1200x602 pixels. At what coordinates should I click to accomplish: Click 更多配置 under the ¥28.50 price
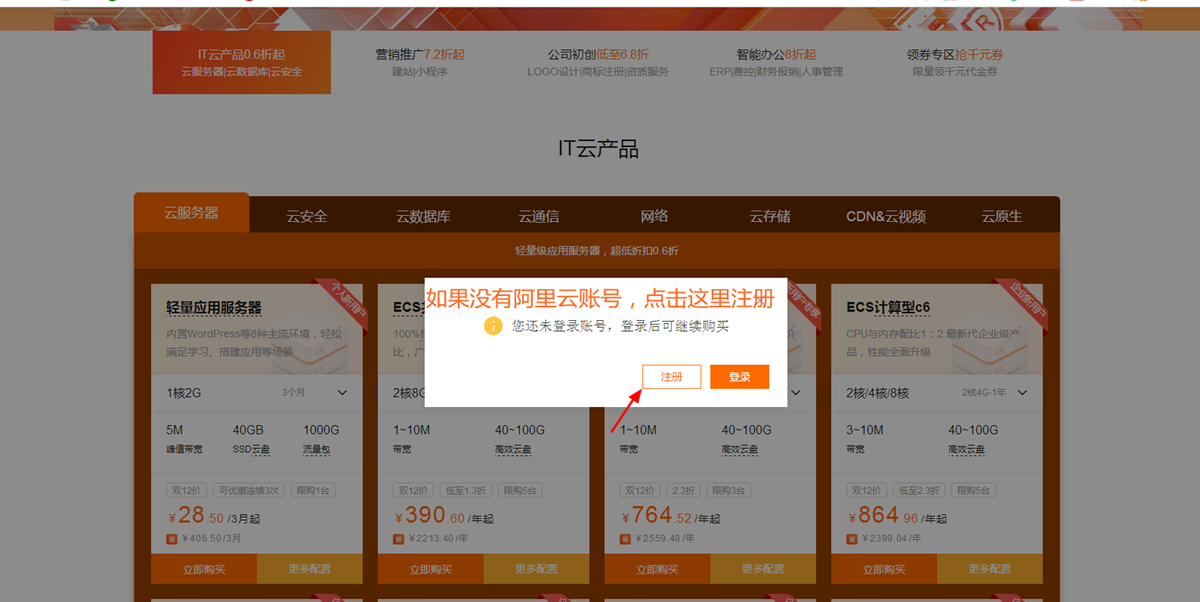[310, 569]
